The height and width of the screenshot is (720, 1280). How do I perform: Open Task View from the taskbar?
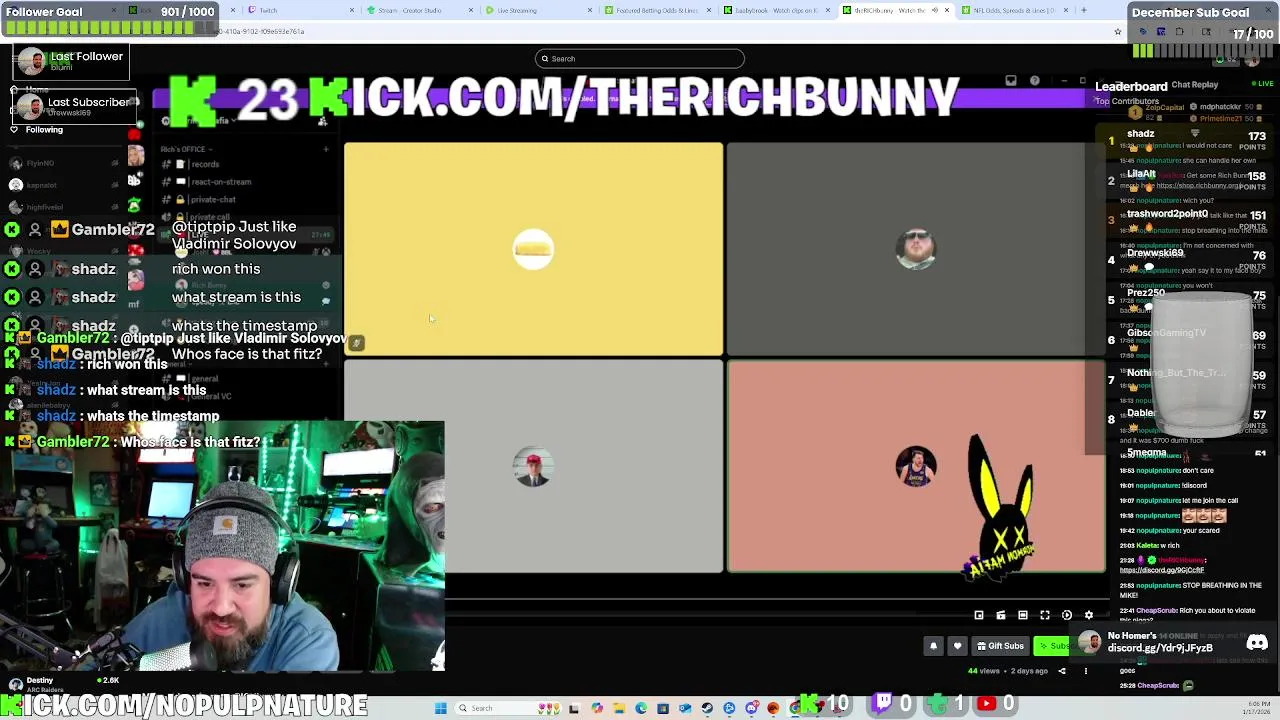[x=575, y=708]
